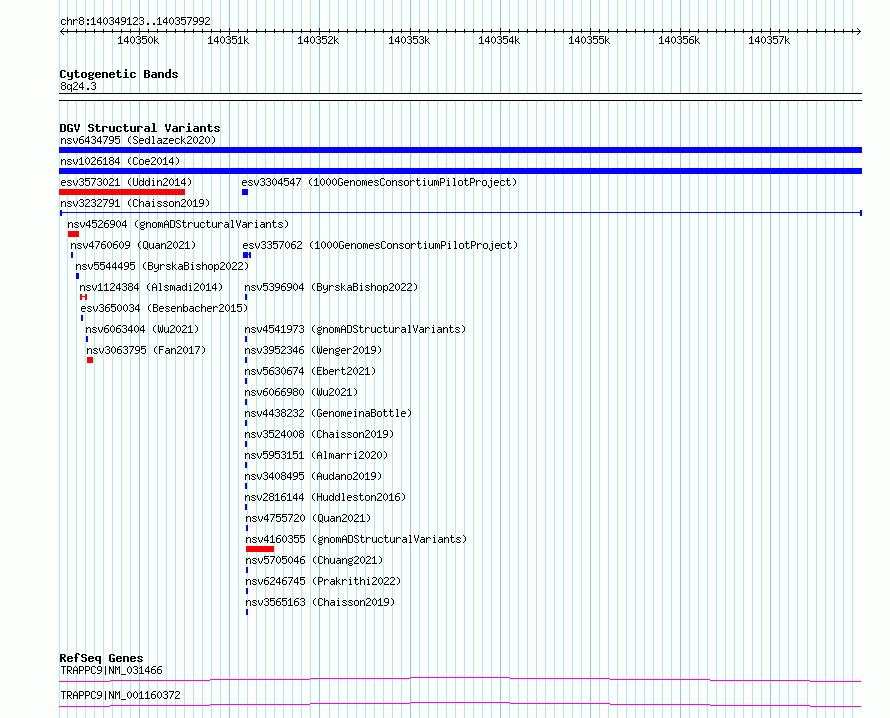Click the RefSeq Genes track heading
The image size is (890, 718).
101,658
